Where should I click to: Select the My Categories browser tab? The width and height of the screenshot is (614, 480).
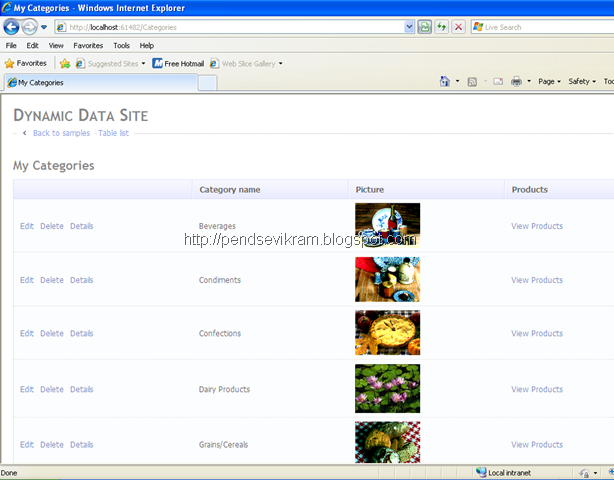point(100,83)
